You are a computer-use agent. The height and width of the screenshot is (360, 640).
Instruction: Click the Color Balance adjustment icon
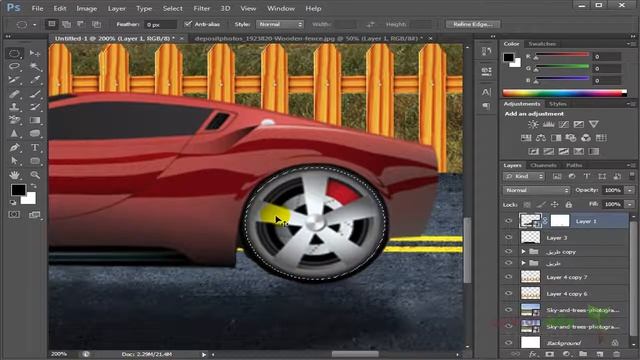(541, 138)
